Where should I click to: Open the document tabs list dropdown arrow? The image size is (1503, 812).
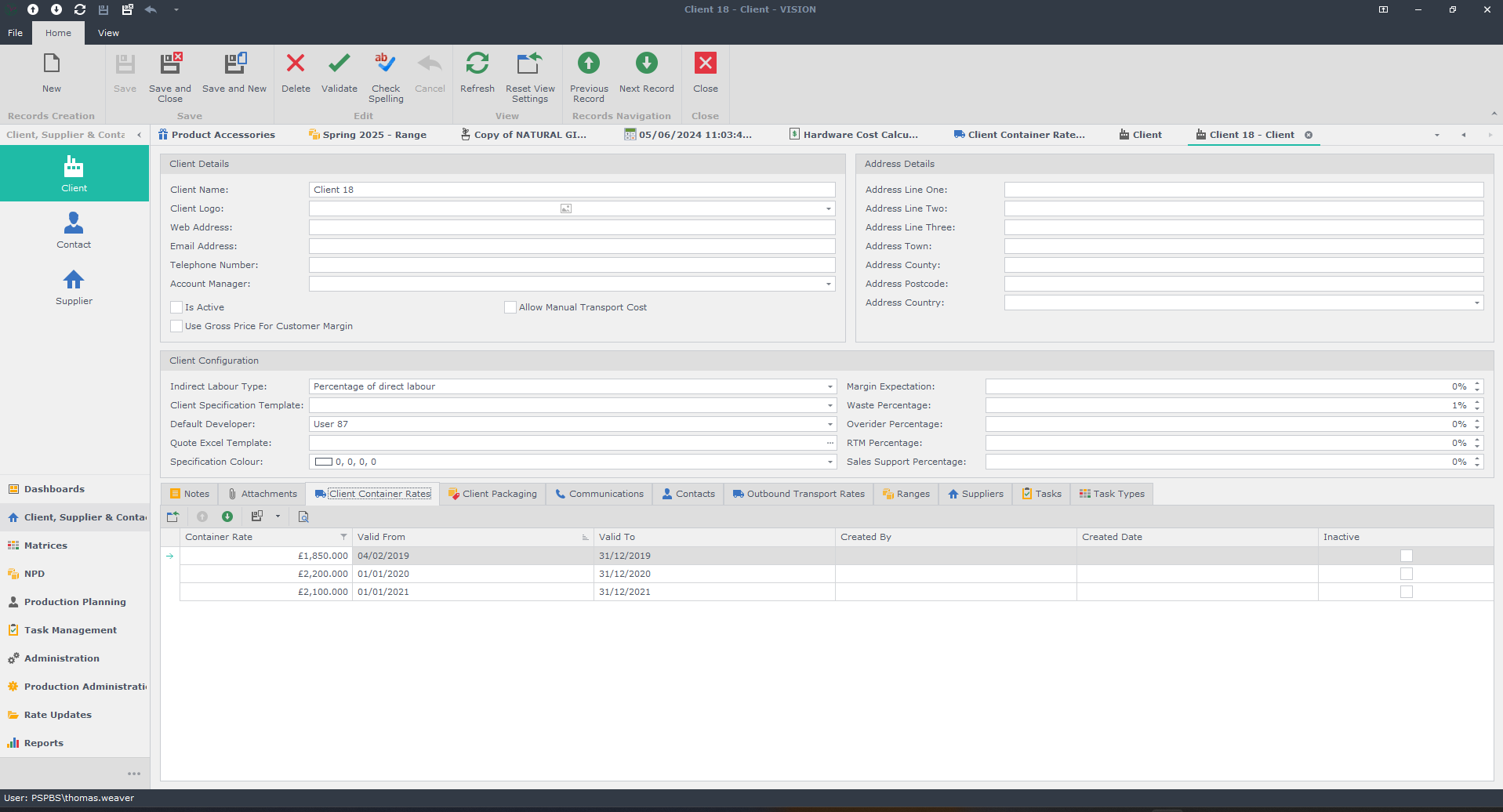(1437, 135)
